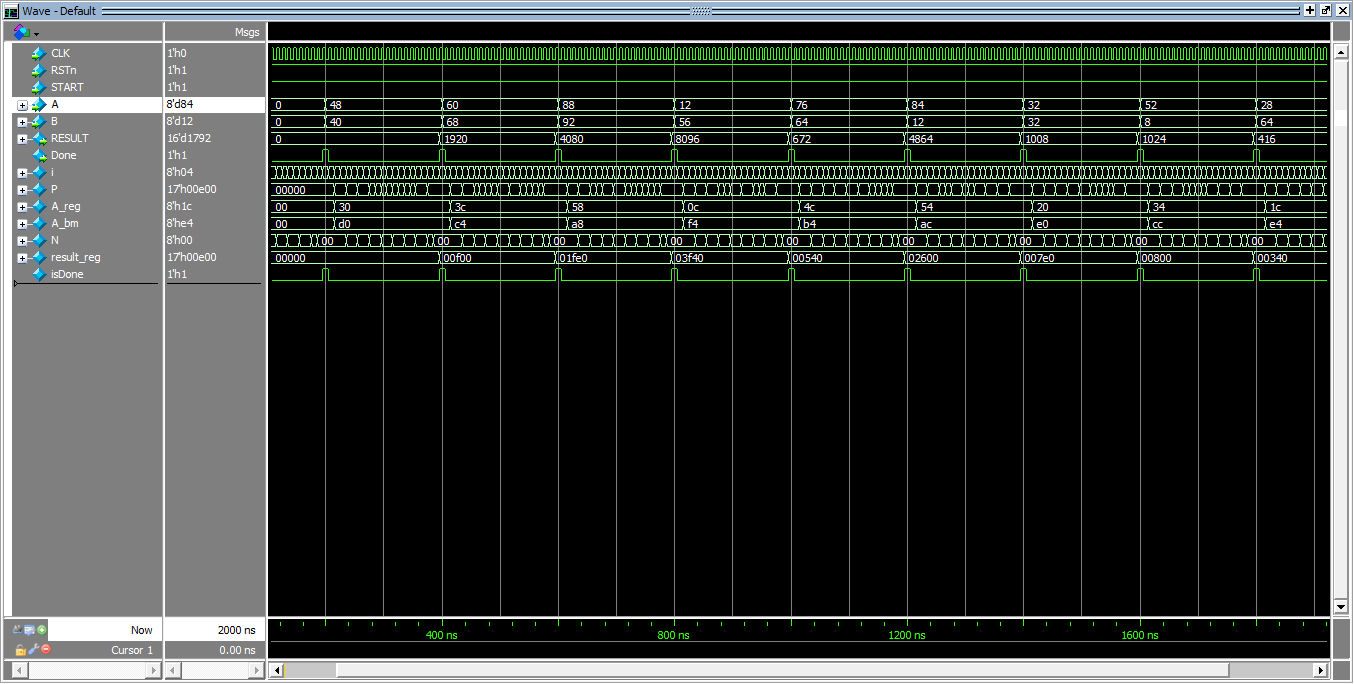This screenshot has height=684, width=1354.
Task: Click the insert cursor green plus icon
Action: 42,630
